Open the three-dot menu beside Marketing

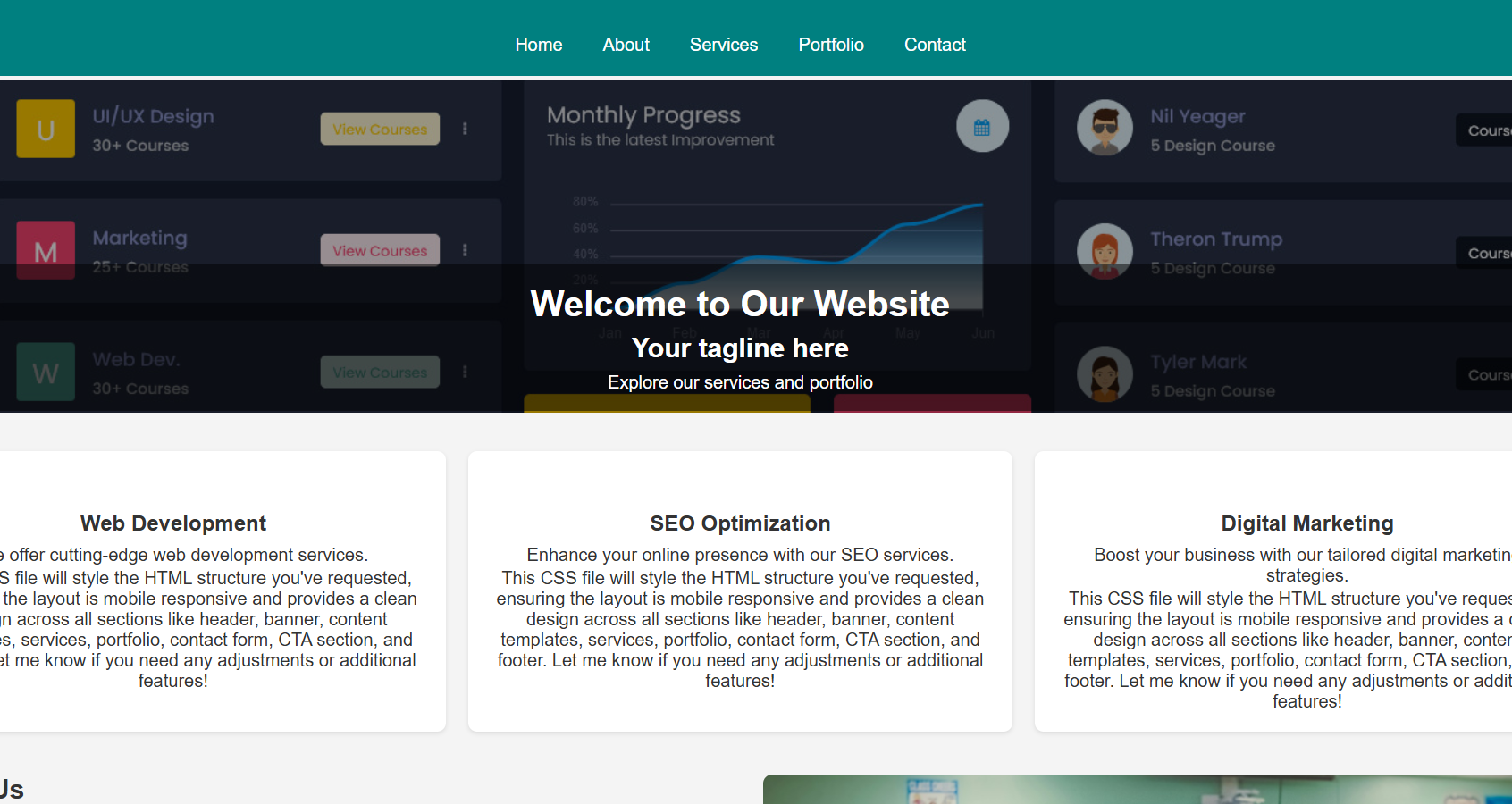(465, 250)
